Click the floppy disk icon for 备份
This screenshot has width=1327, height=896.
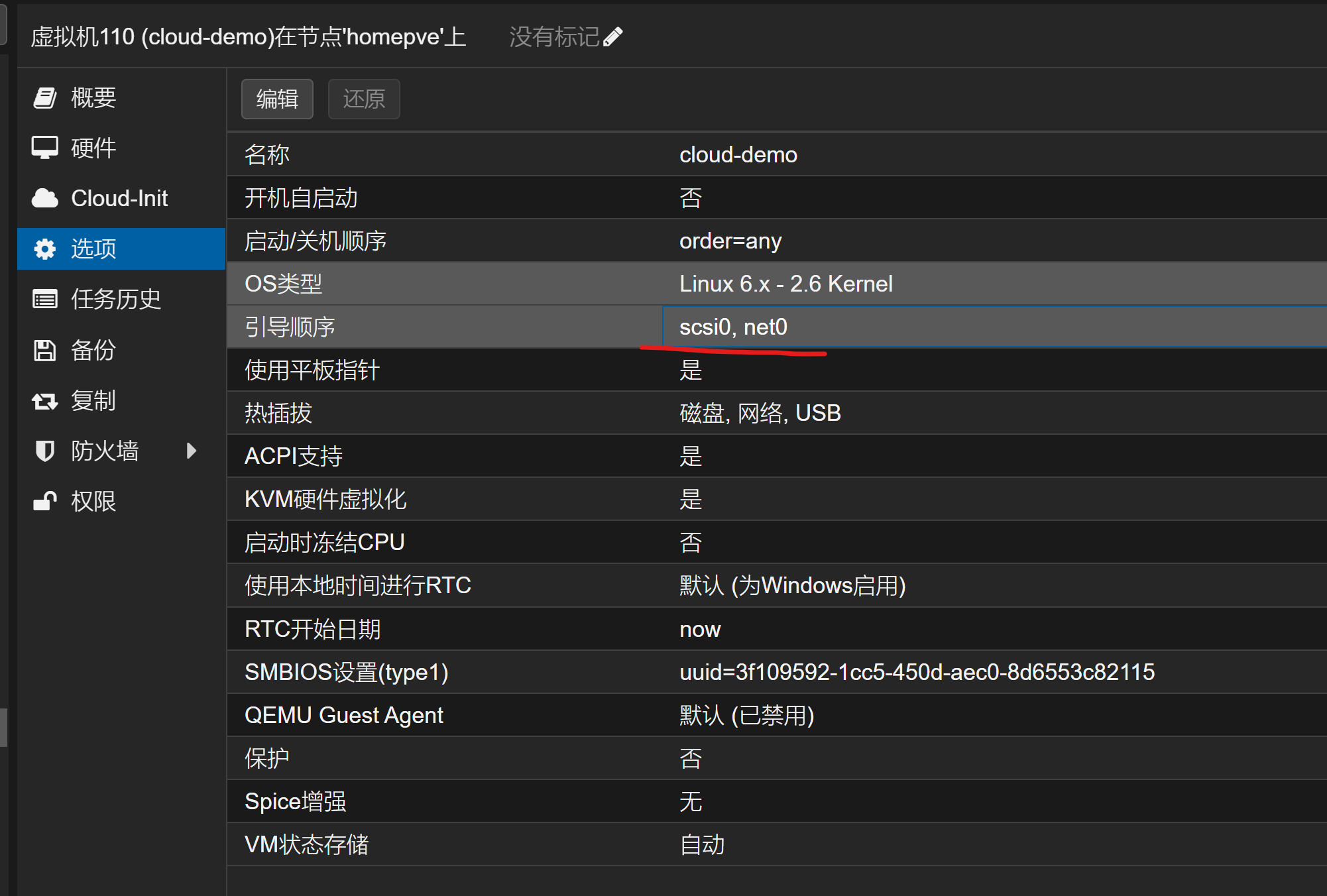point(44,350)
